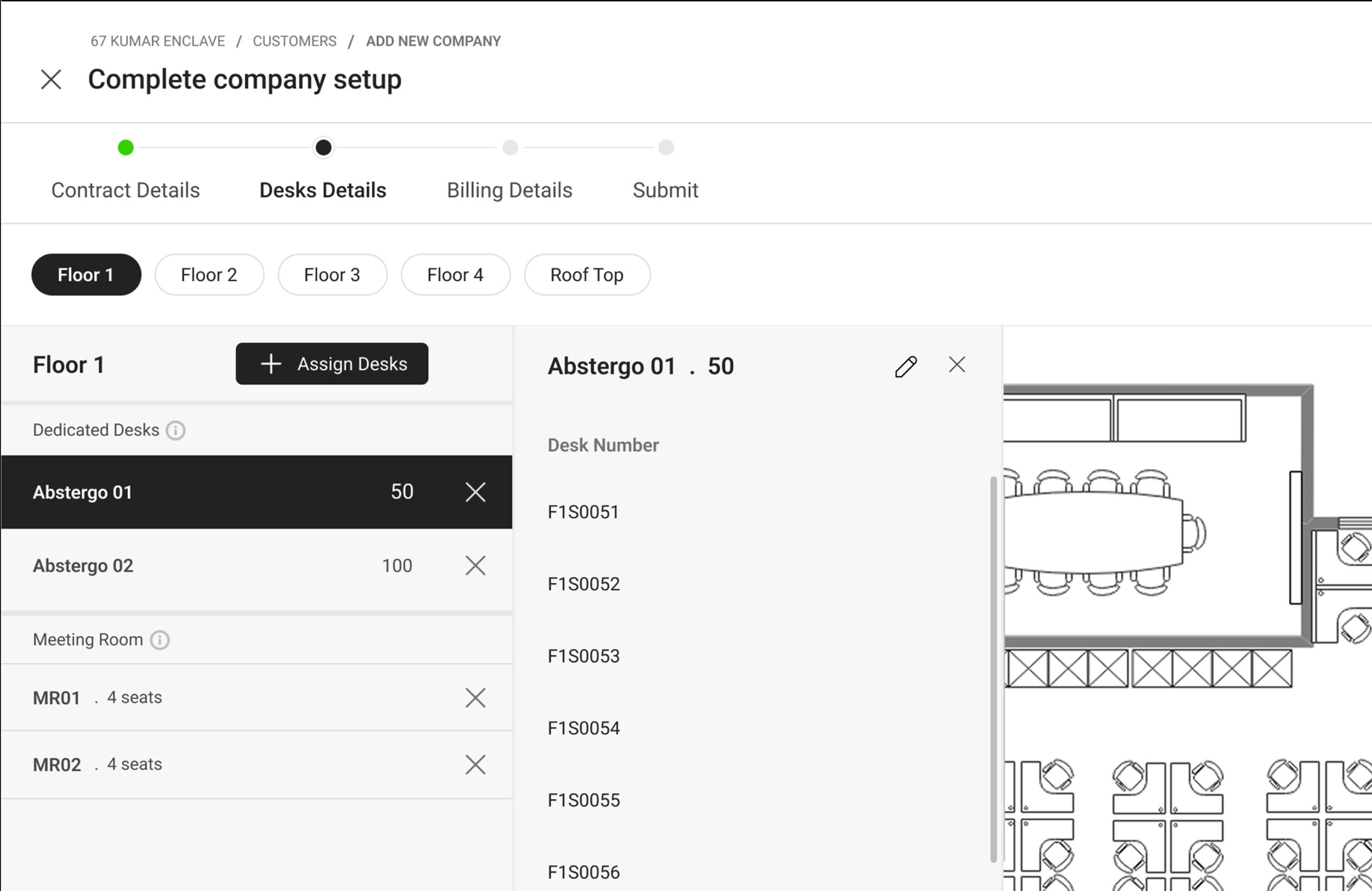The height and width of the screenshot is (891, 1372).
Task: Select the Desks Details step label
Action: [x=323, y=190]
